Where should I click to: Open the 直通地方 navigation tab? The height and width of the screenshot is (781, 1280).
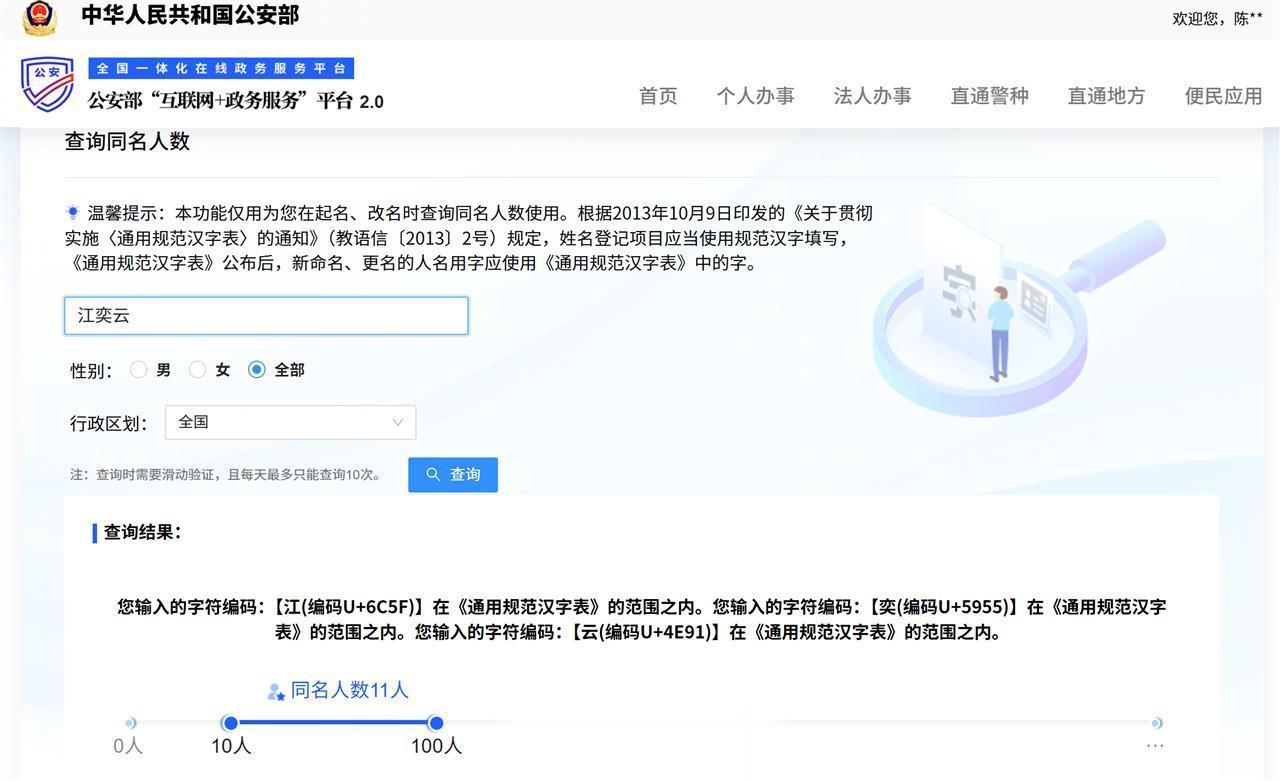pos(1106,96)
